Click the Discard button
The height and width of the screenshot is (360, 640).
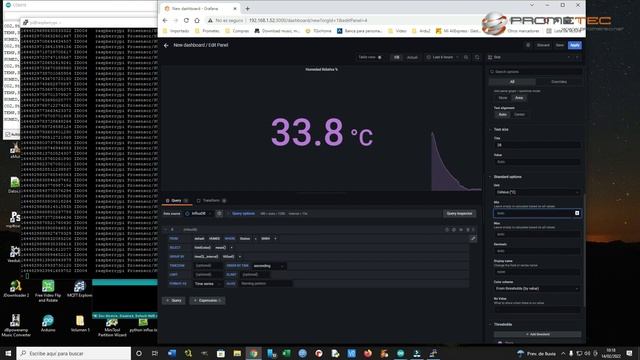[x=543, y=45]
